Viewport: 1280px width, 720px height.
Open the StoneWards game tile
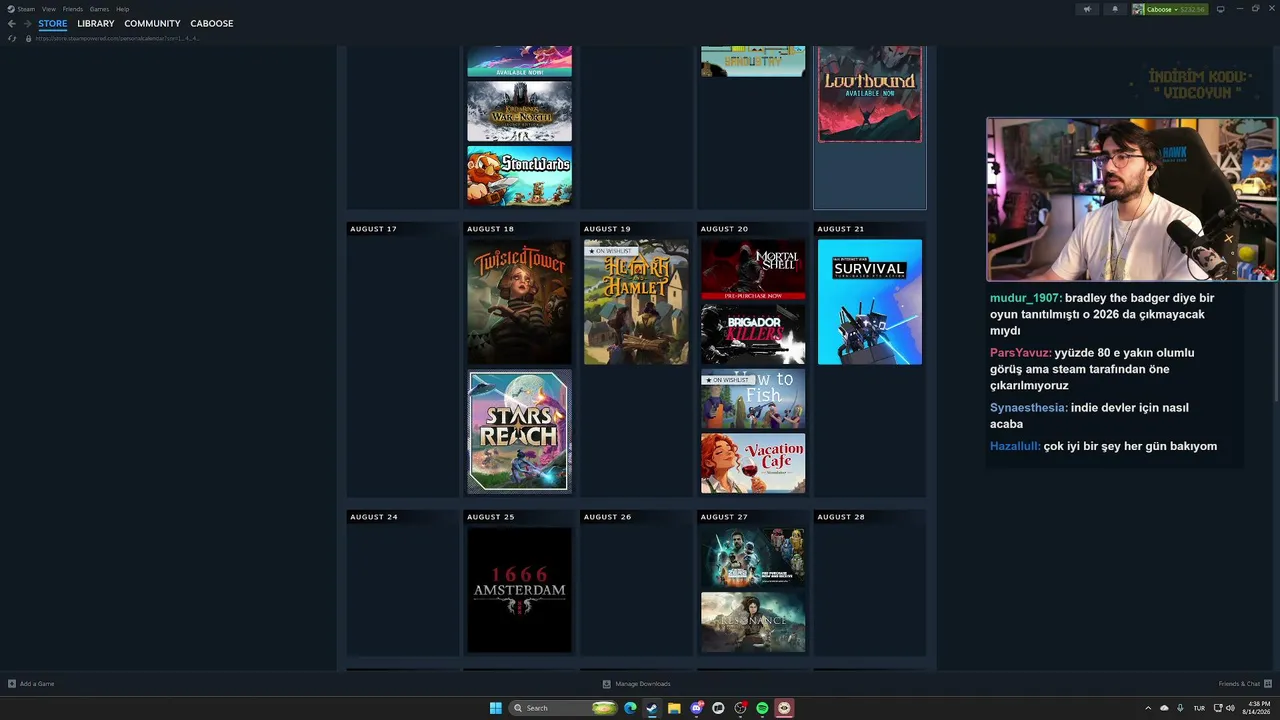[x=519, y=176]
